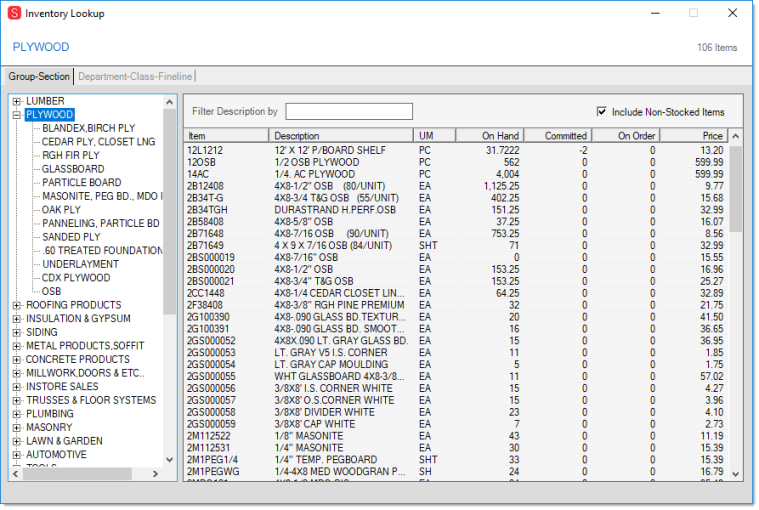Select item row 2M1PEGWG
759x510 pixels.
tap(456, 471)
